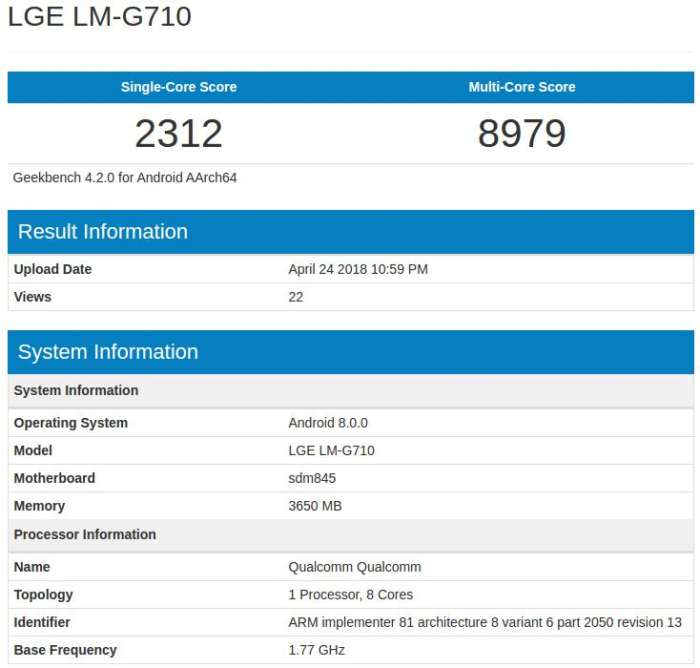Select the single-core score value 2312
The image size is (700, 668).
pos(179,133)
